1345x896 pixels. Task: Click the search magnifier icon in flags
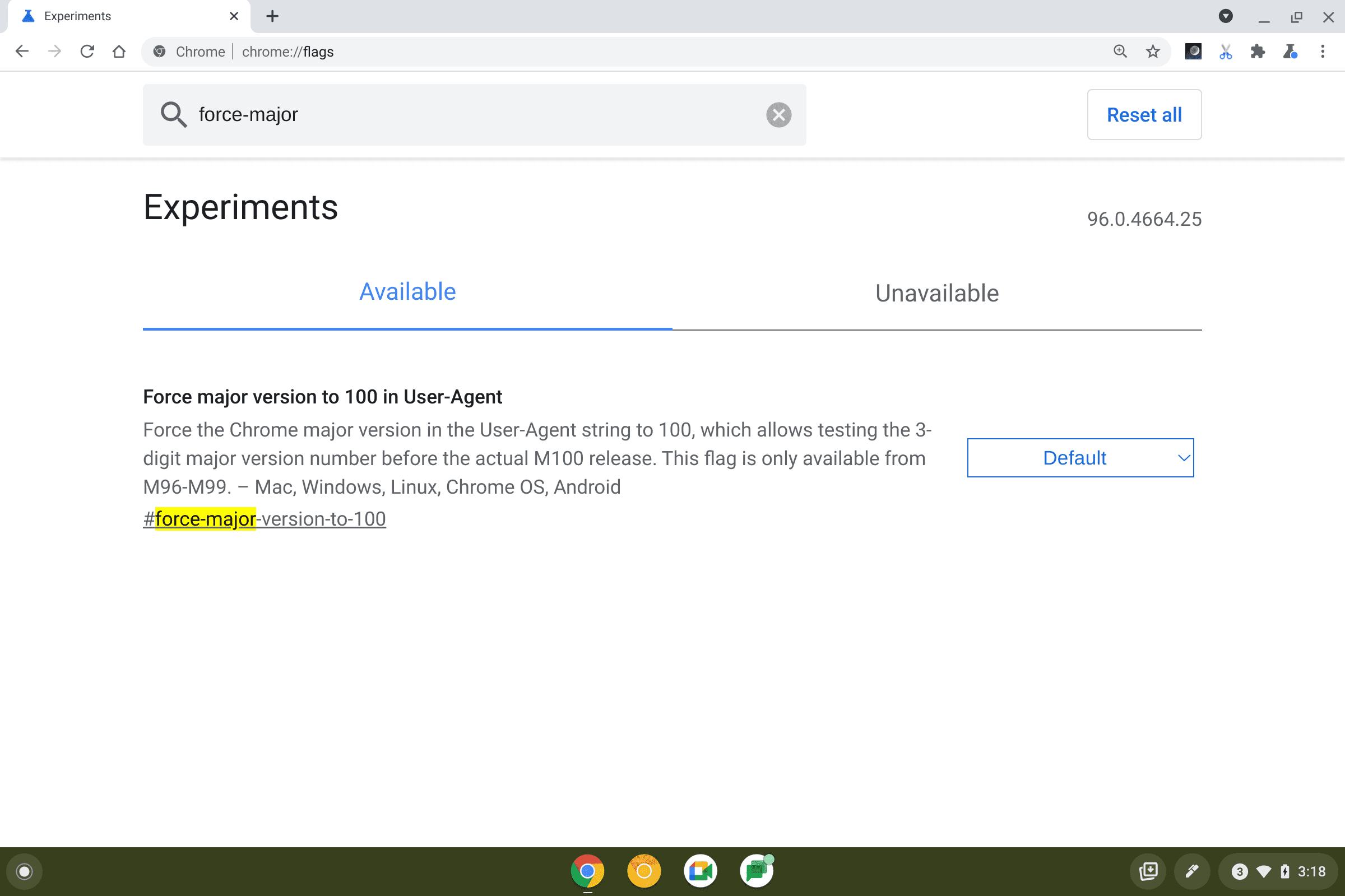pyautogui.click(x=174, y=115)
